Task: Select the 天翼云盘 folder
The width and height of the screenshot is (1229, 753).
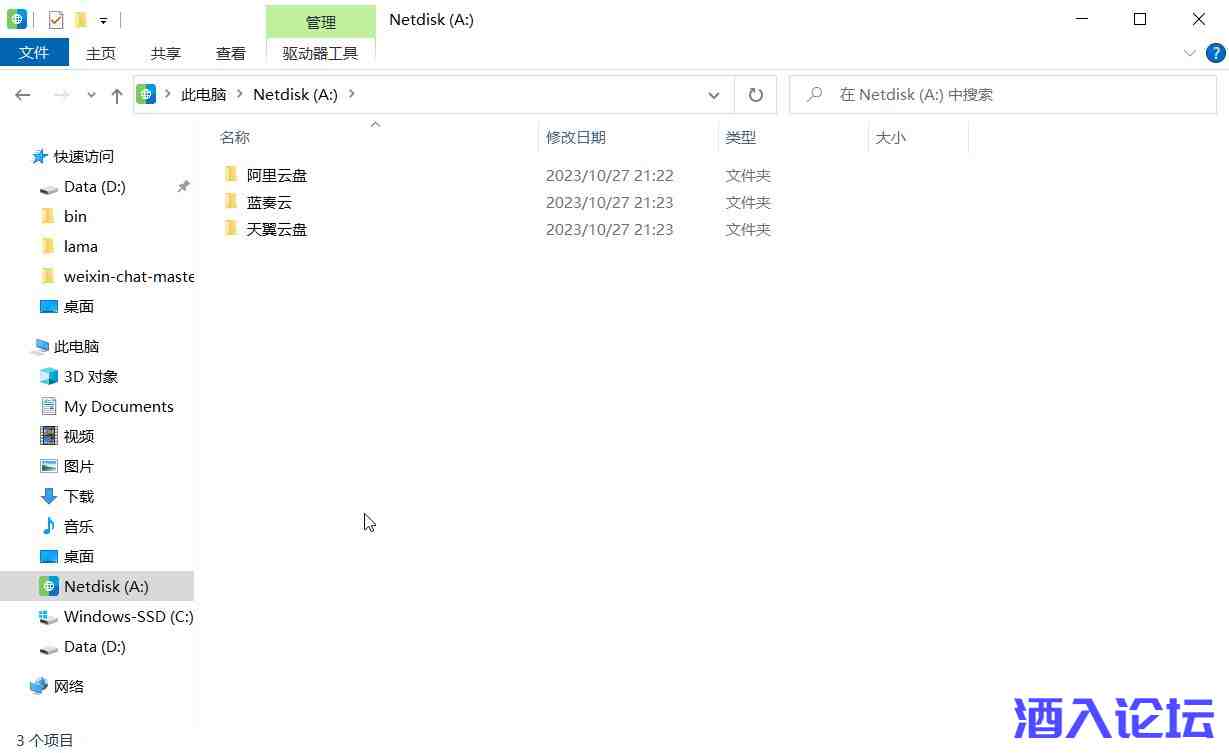Action: (x=277, y=229)
